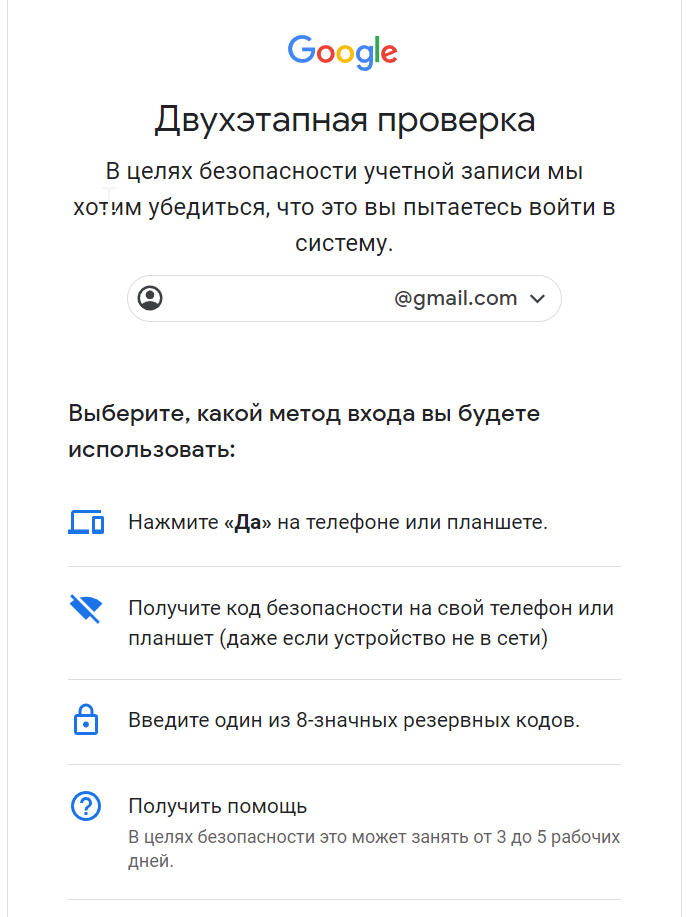Click the phone and tablet devices icon
This screenshot has height=917, width=686.
coord(86,522)
